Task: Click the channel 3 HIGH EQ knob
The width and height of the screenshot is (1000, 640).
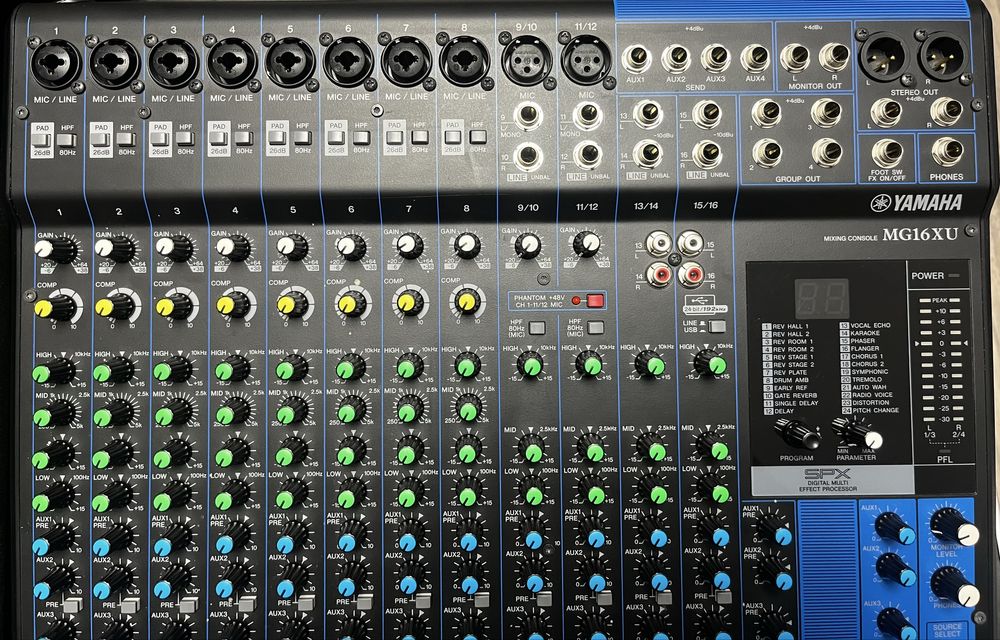Action: click(x=173, y=370)
